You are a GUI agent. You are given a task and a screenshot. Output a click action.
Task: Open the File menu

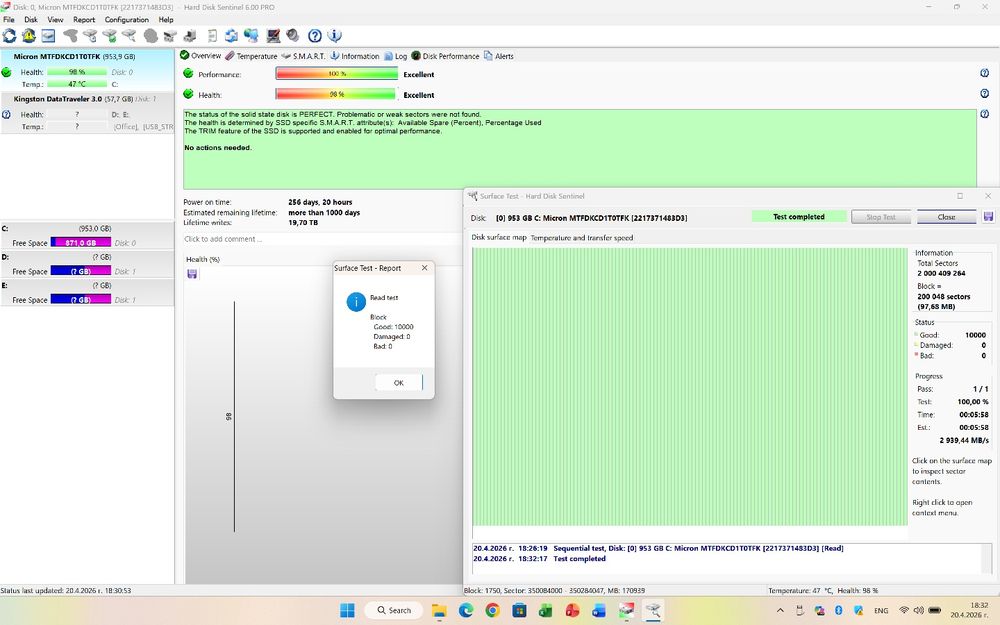9,20
